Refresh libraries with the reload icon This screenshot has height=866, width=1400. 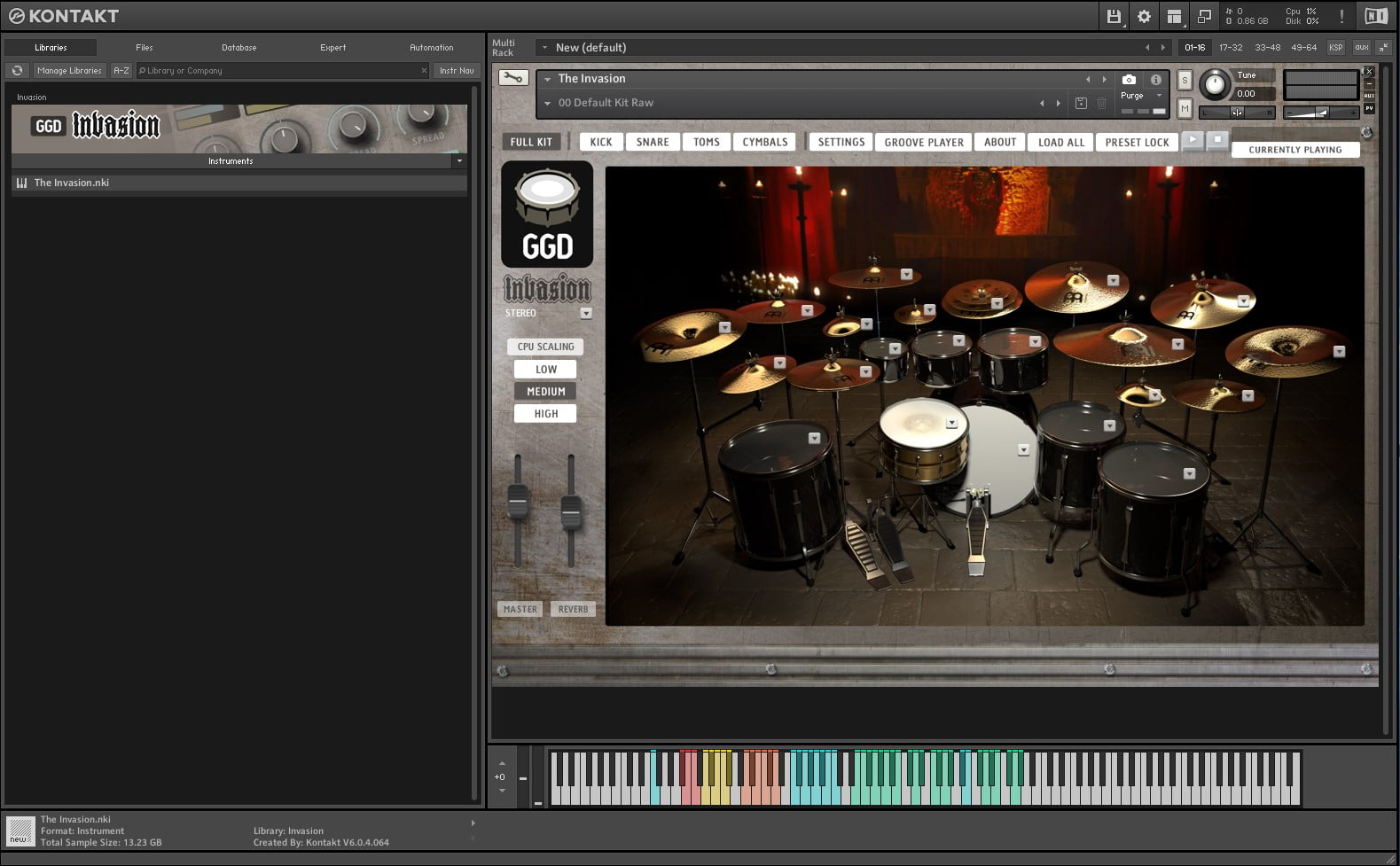(x=17, y=70)
